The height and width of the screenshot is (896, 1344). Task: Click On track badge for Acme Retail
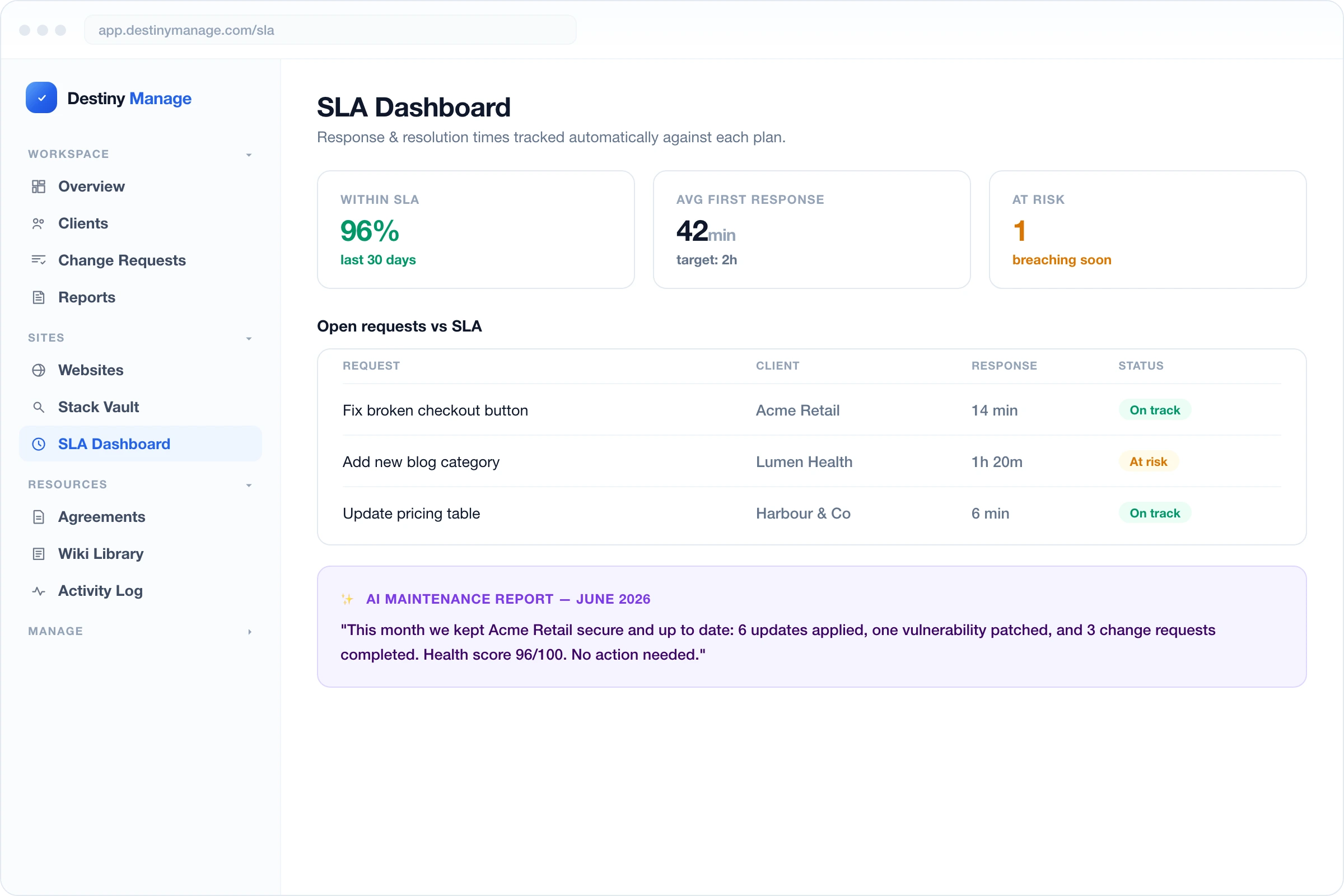[1154, 410]
